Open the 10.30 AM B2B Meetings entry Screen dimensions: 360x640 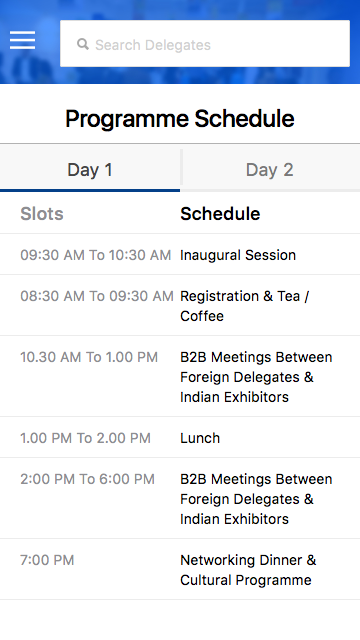[x=256, y=377]
